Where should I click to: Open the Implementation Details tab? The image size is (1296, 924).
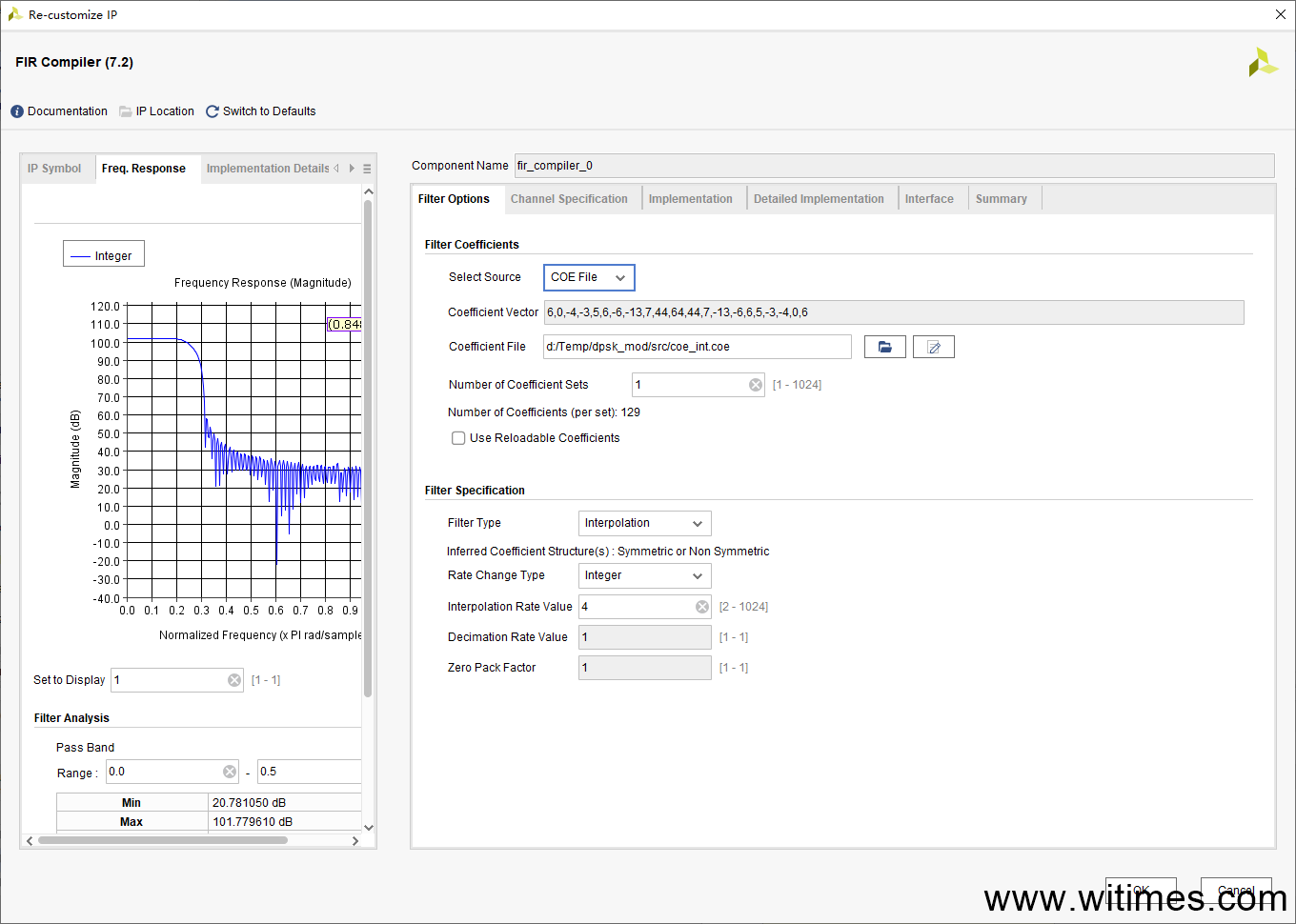268,169
